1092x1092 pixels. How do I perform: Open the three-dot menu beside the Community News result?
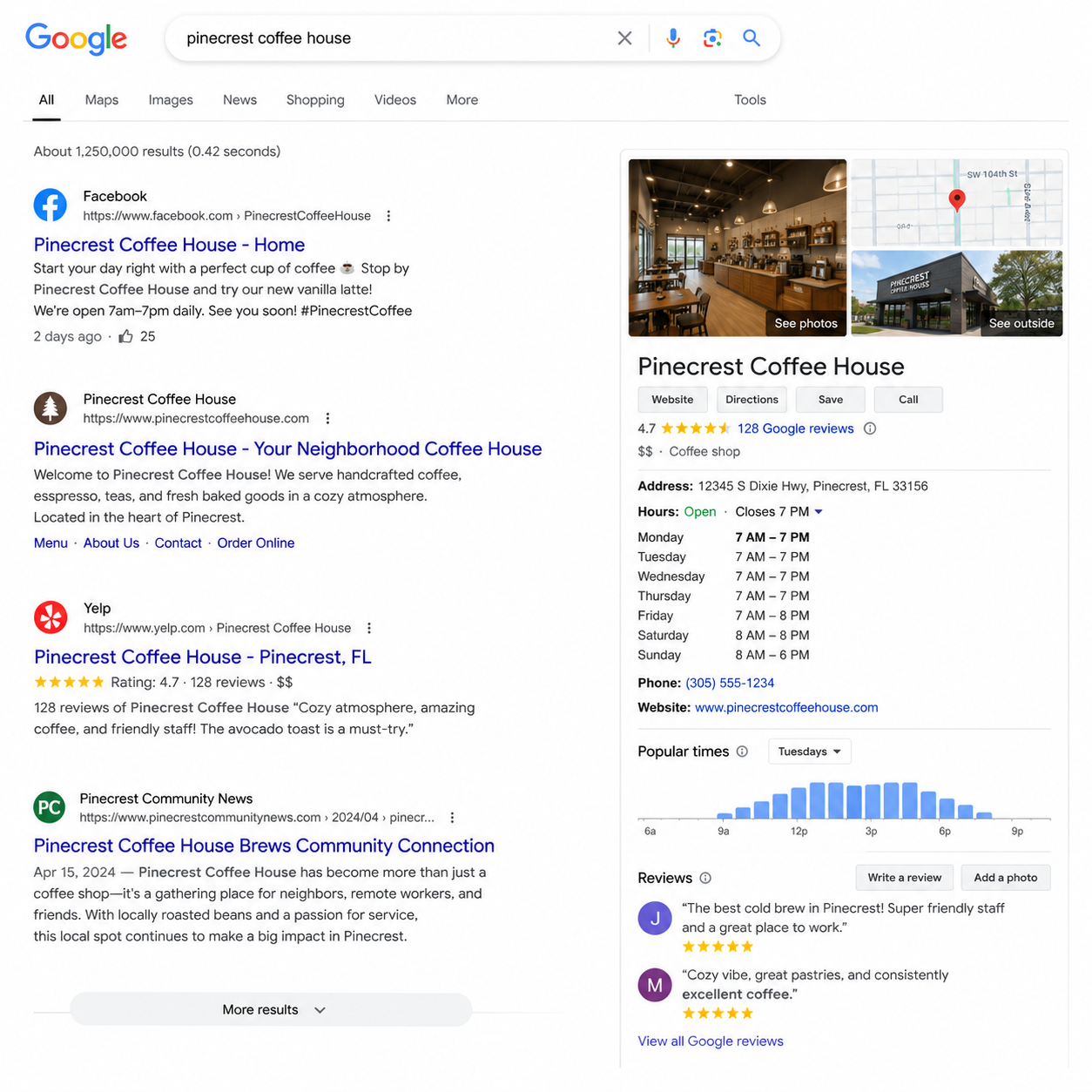pos(452,818)
